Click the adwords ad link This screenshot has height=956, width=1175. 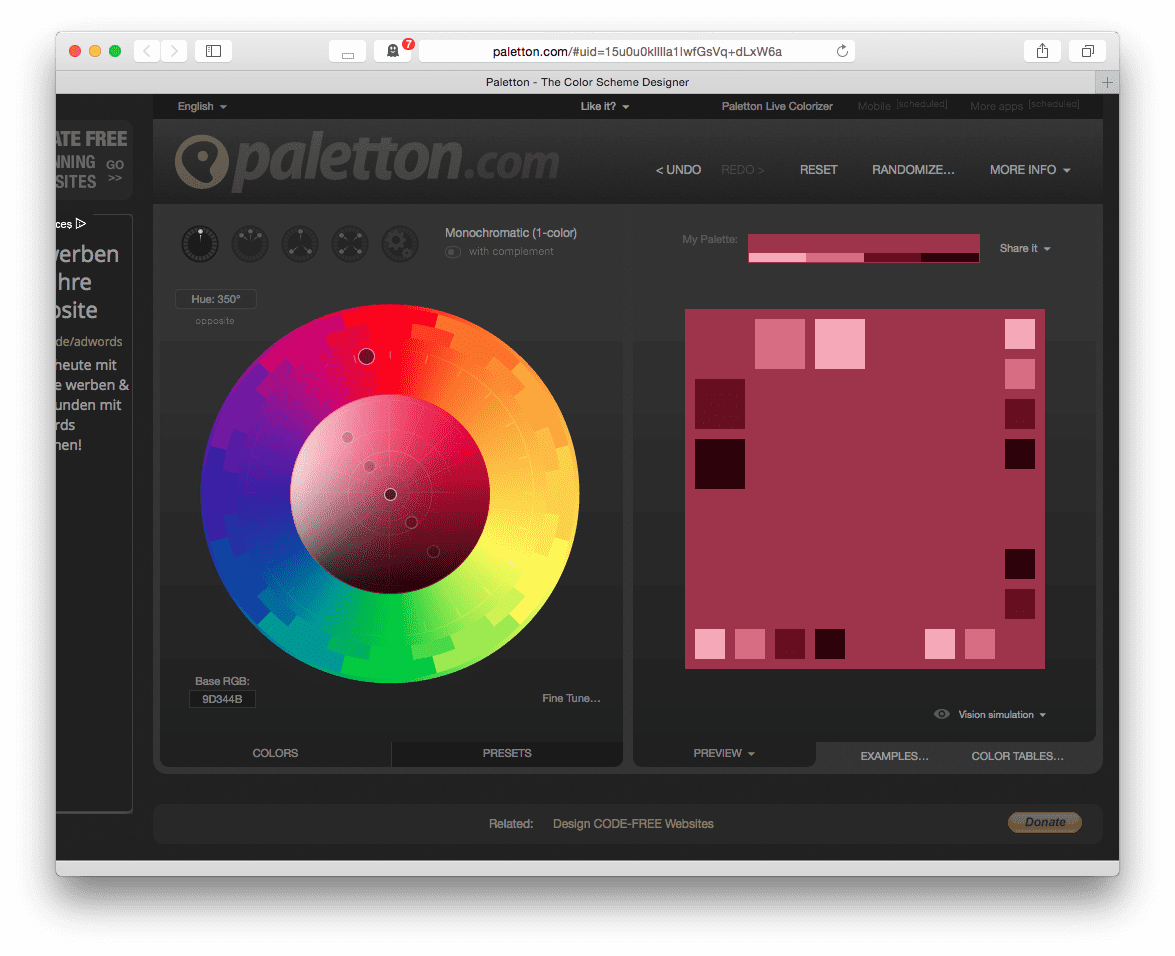click(89, 342)
